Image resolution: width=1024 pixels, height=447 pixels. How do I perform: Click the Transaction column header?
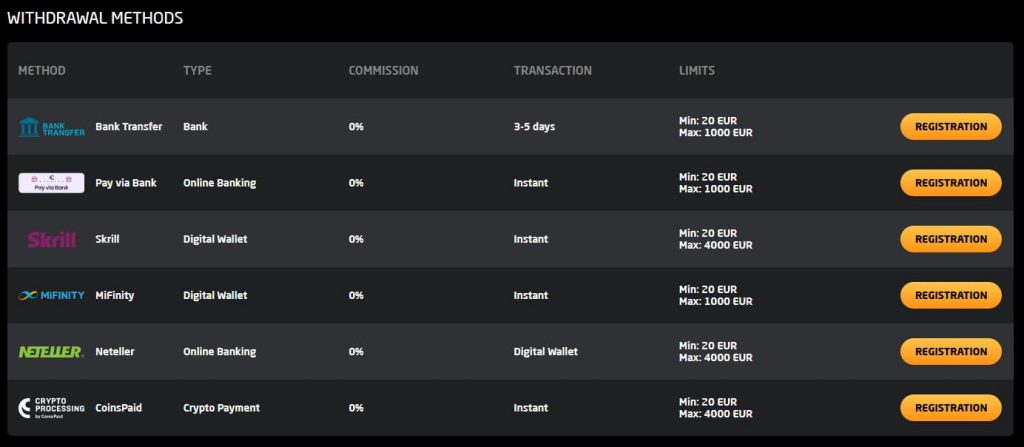click(x=552, y=71)
